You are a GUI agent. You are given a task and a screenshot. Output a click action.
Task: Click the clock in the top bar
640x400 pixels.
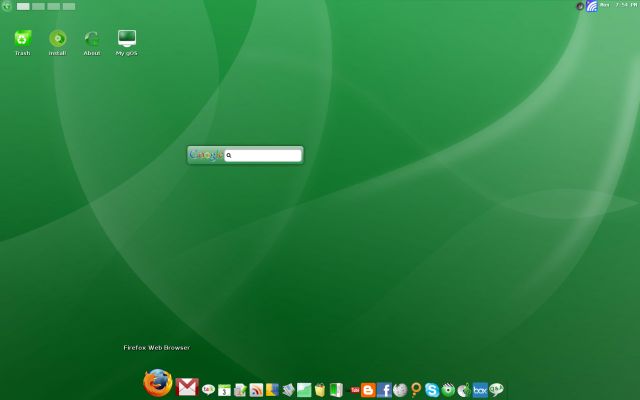(x=619, y=5)
